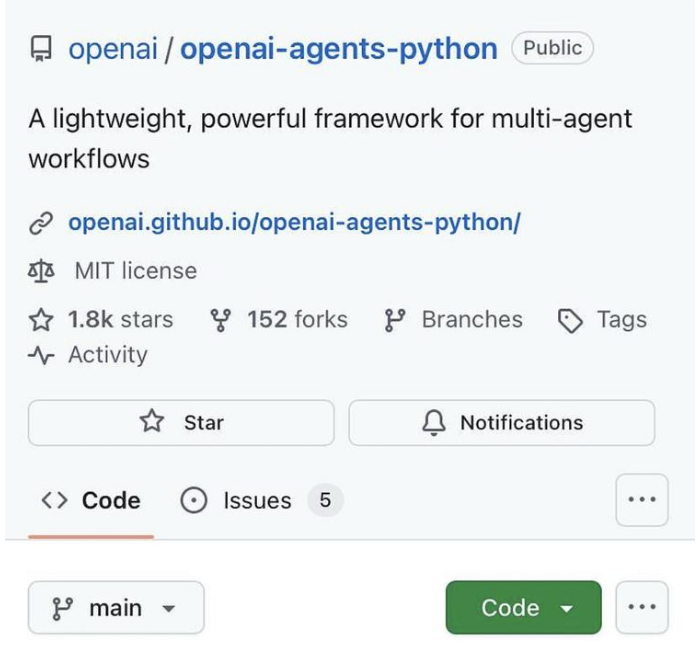
Task: Click the Tags label icon
Action: click(x=570, y=320)
